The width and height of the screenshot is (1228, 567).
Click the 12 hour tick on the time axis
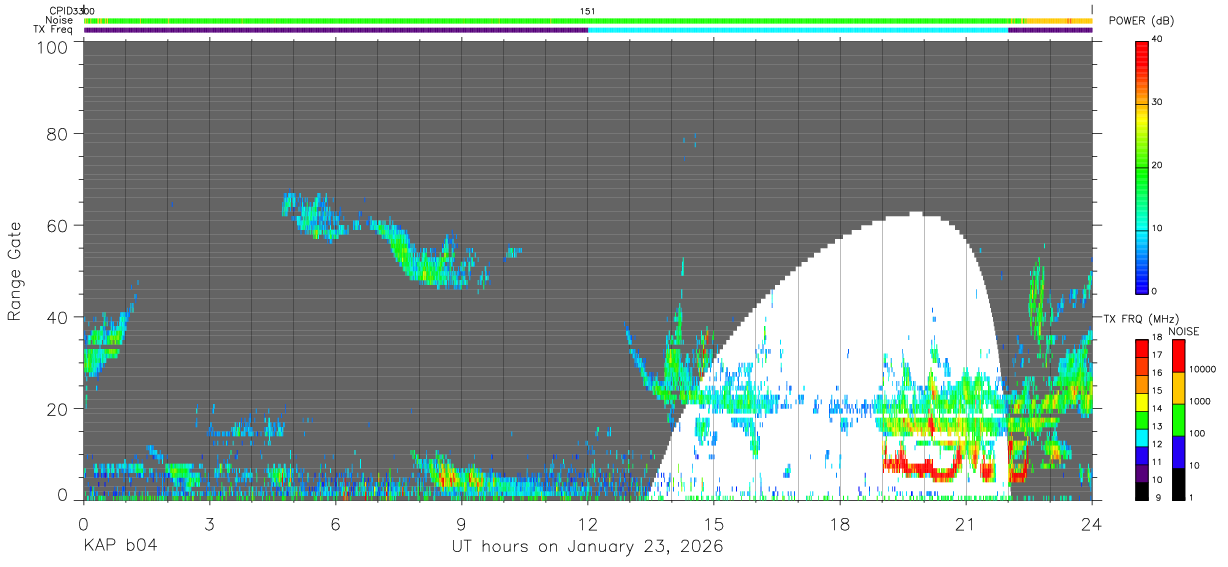click(x=588, y=523)
